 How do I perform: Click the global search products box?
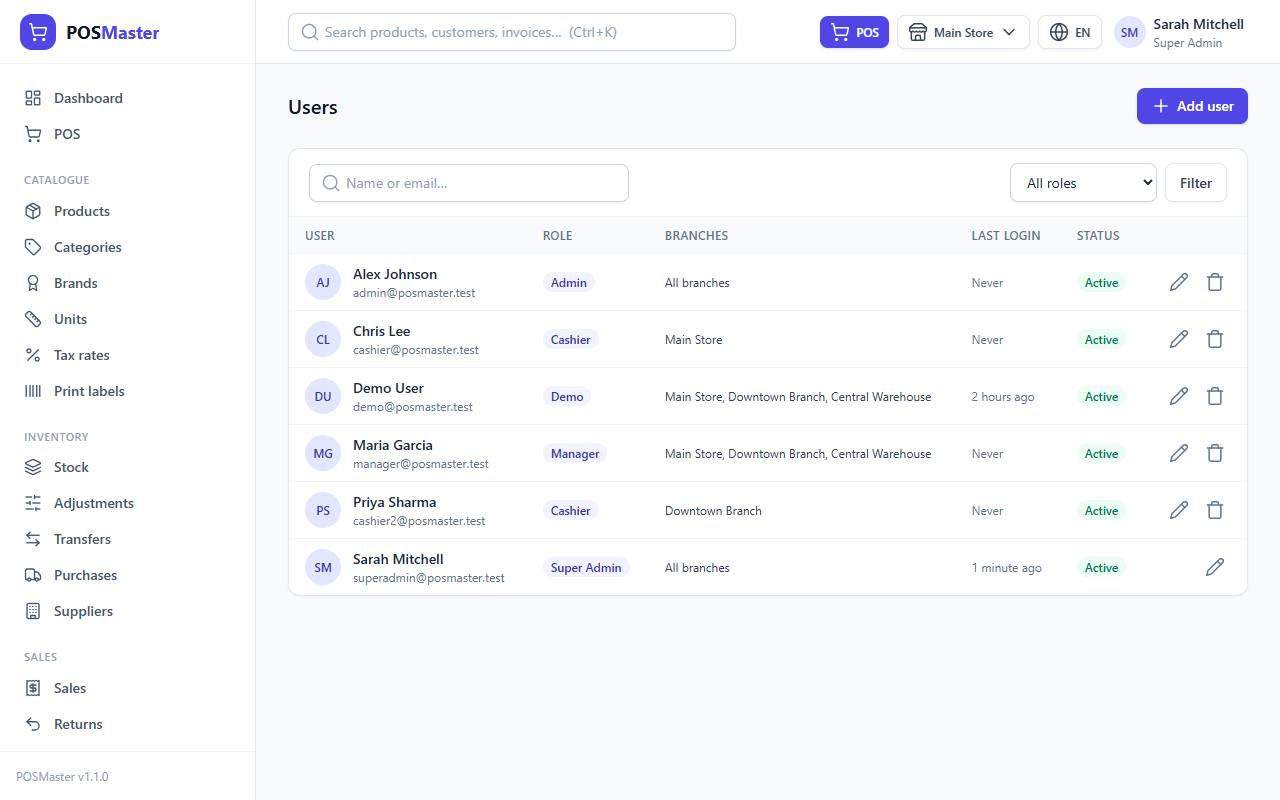pyautogui.click(x=512, y=32)
